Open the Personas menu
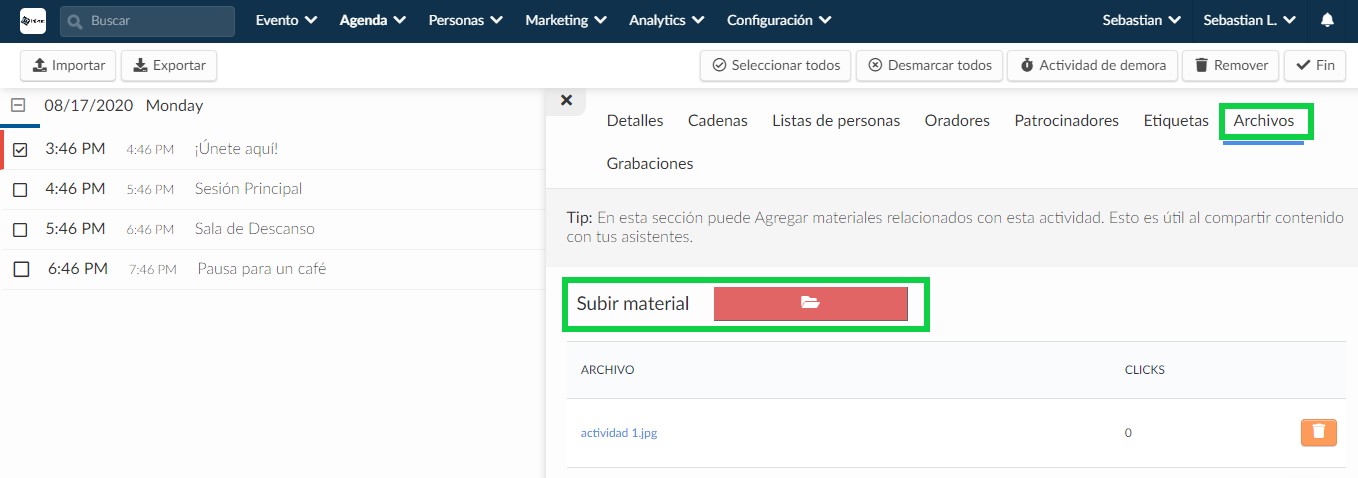The image size is (1358, 478). click(465, 20)
